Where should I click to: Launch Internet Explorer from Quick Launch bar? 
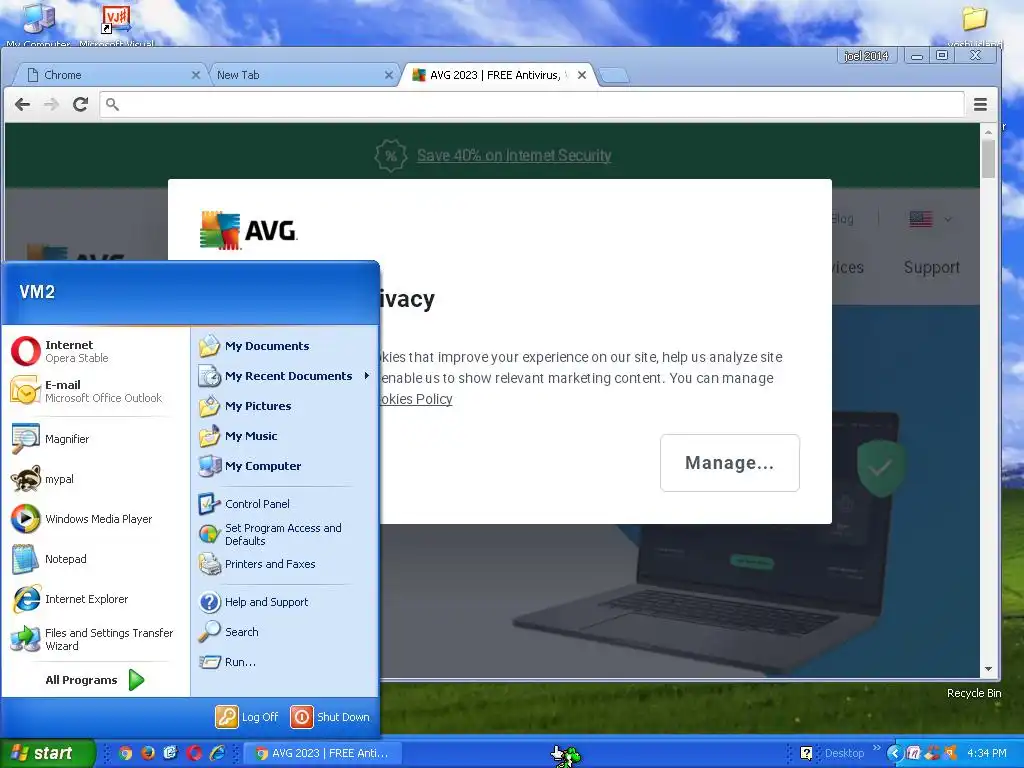point(217,754)
